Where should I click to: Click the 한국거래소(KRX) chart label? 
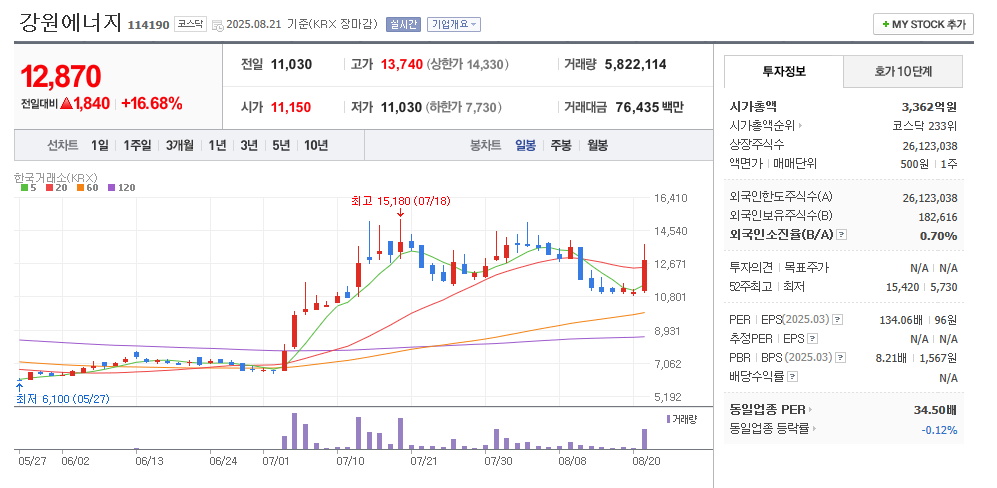55,177
